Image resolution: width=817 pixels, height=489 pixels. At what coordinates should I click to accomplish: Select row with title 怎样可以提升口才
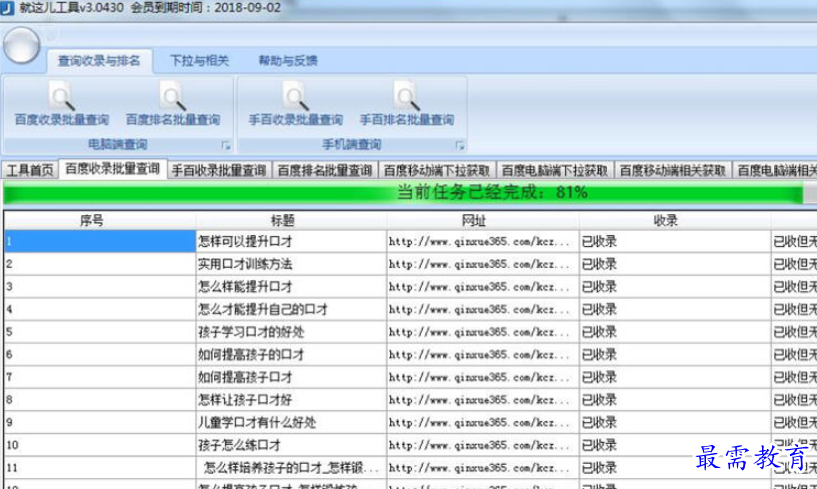(x=245, y=241)
